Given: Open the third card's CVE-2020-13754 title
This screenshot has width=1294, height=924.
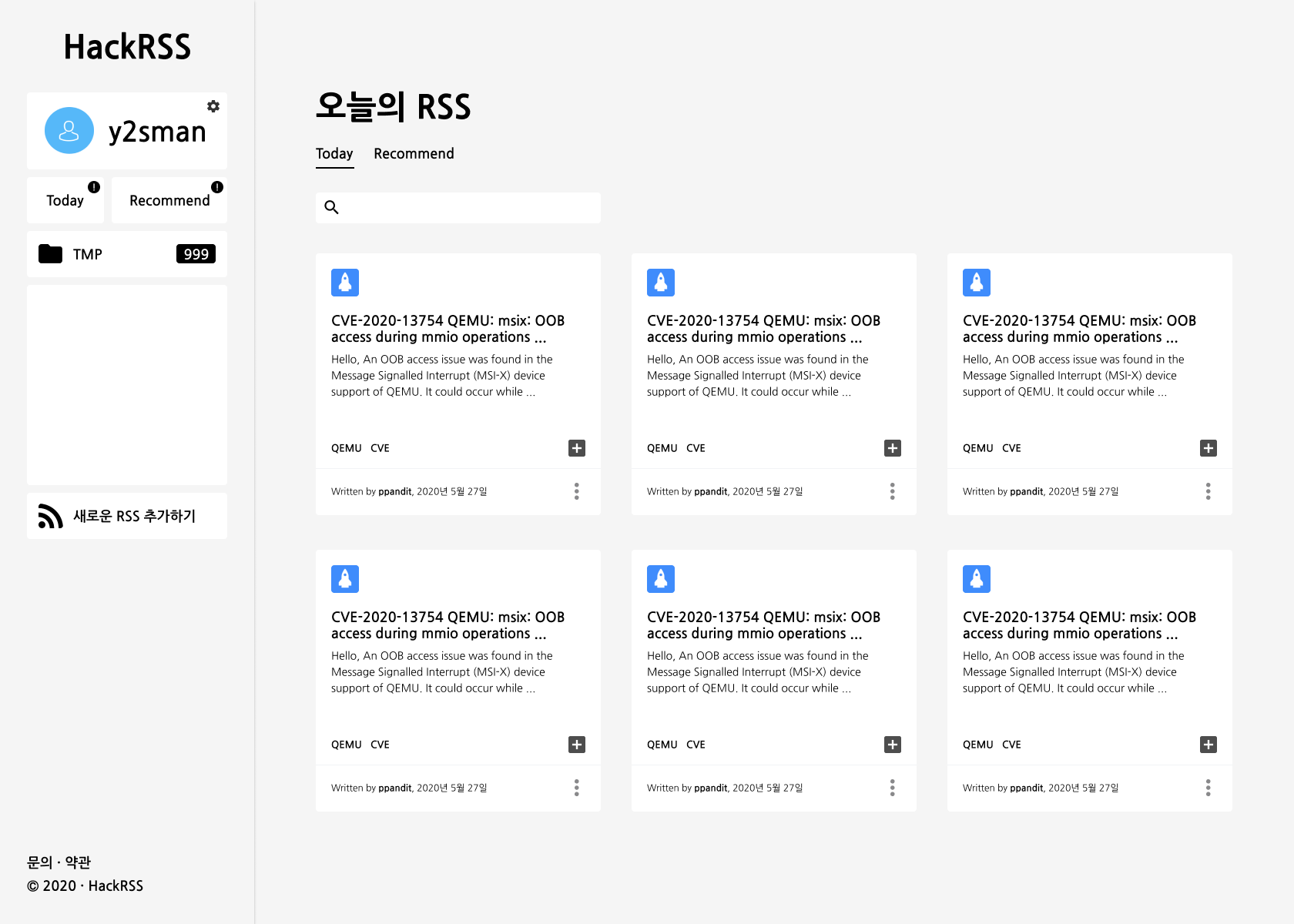Looking at the screenshot, I should pyautogui.click(x=1080, y=329).
